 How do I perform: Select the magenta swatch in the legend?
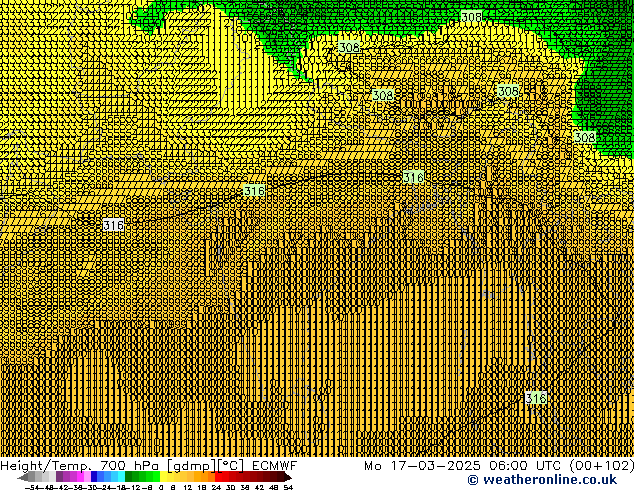(80, 477)
